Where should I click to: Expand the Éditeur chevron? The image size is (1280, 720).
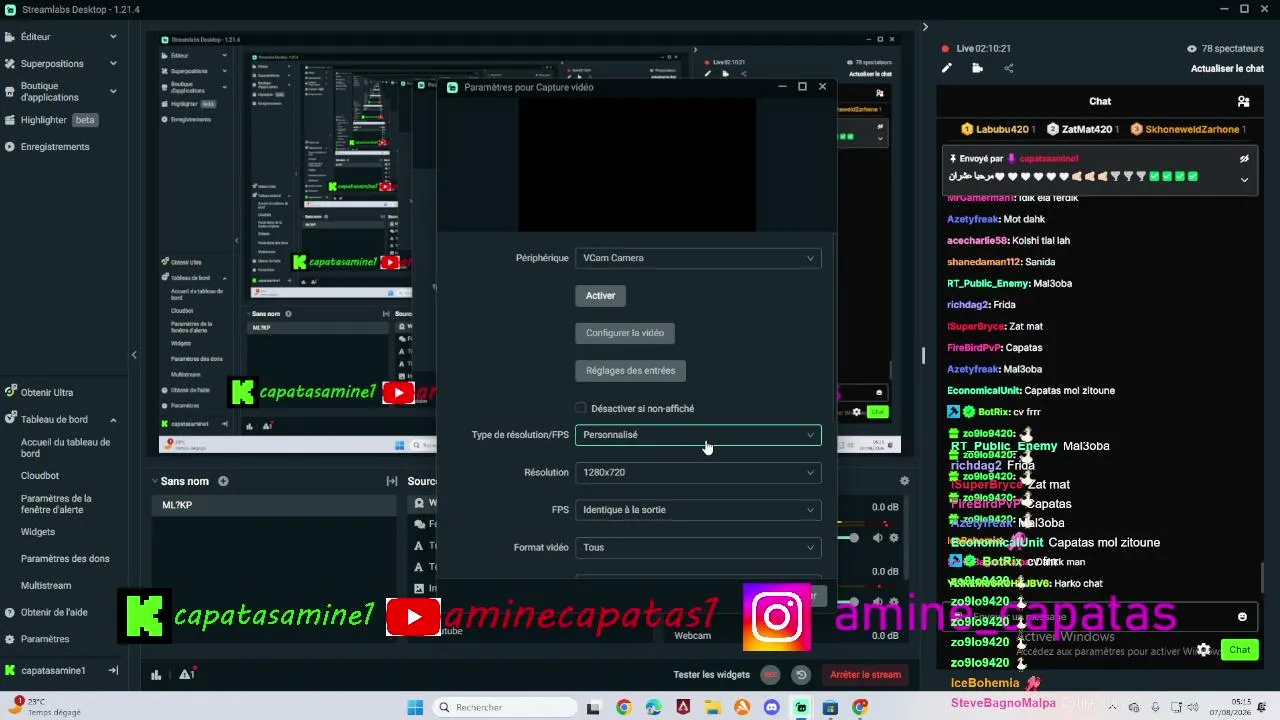pyautogui.click(x=113, y=37)
